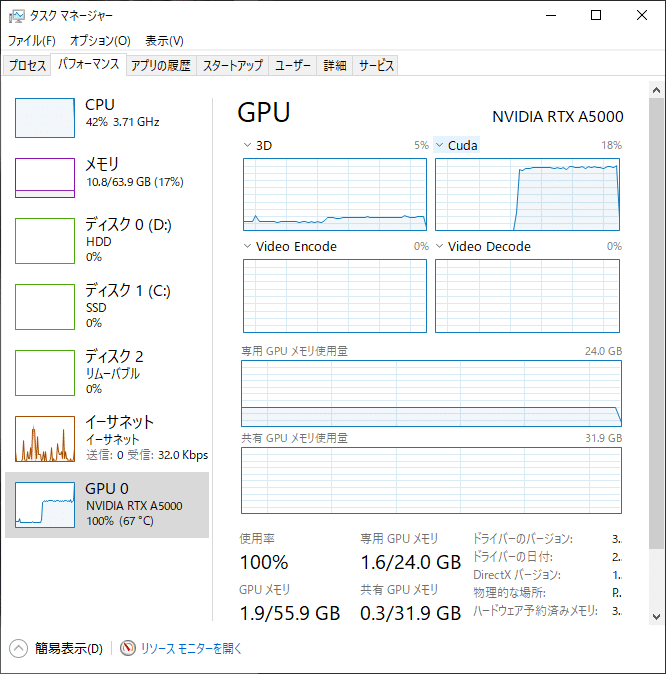Click the scrollbar down arrow
Image resolution: width=666 pixels, height=674 pixels.
coord(656,617)
